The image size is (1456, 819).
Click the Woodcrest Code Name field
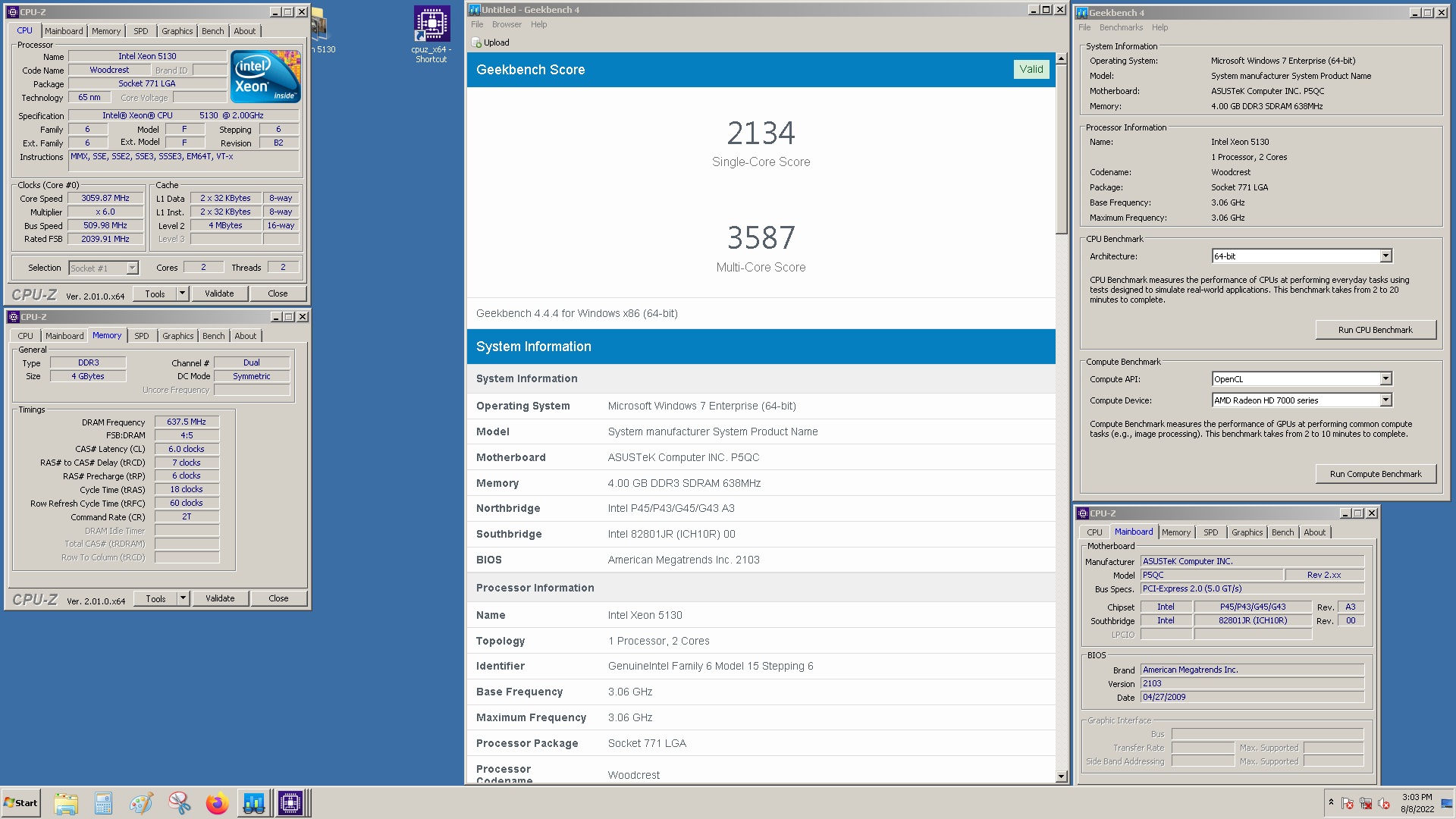[109, 70]
